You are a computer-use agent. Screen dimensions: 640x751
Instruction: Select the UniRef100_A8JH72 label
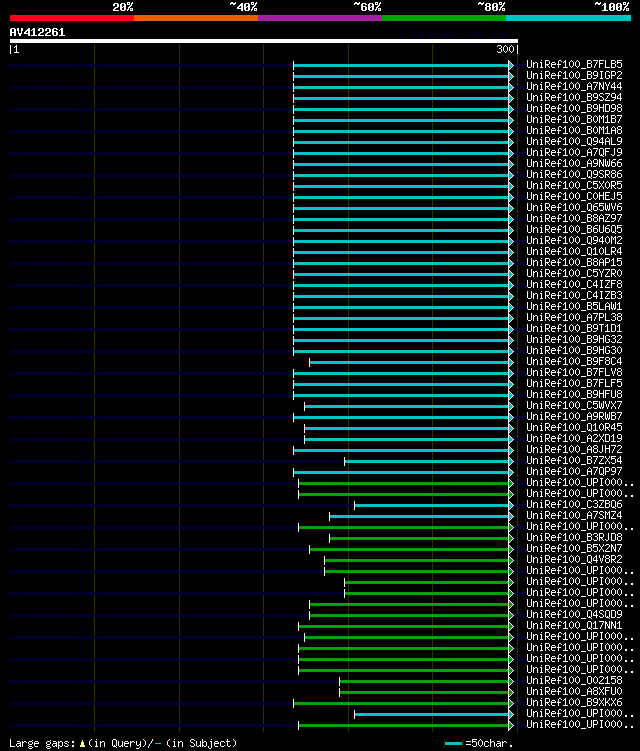point(574,450)
